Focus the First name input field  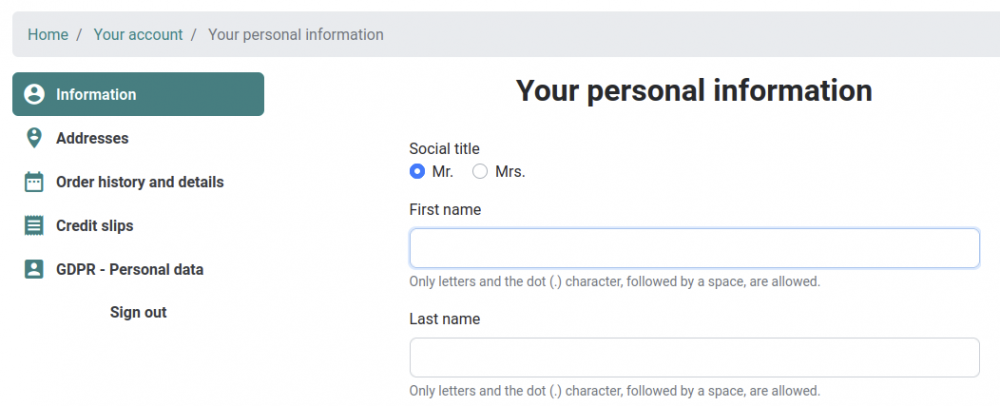click(694, 248)
